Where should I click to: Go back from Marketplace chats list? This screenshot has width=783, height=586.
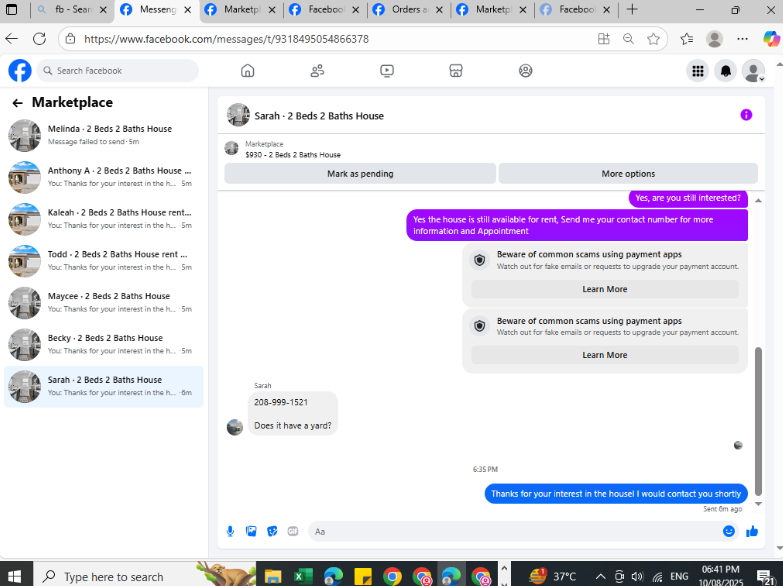pos(17,103)
